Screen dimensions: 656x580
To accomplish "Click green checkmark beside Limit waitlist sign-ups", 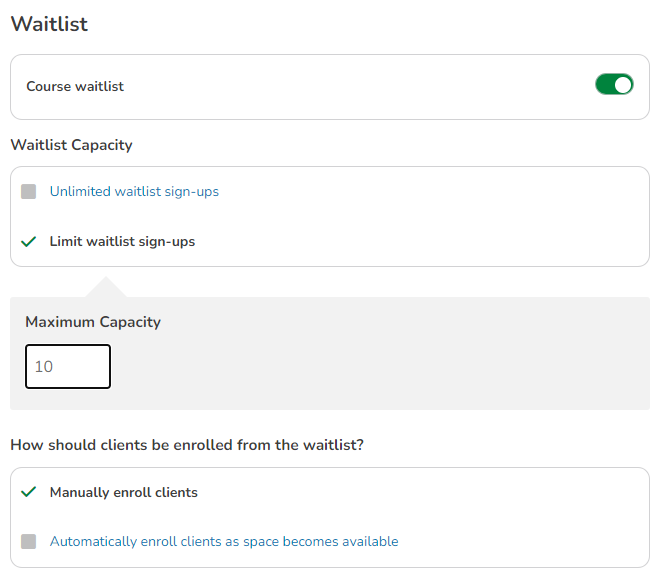I will pos(29,241).
